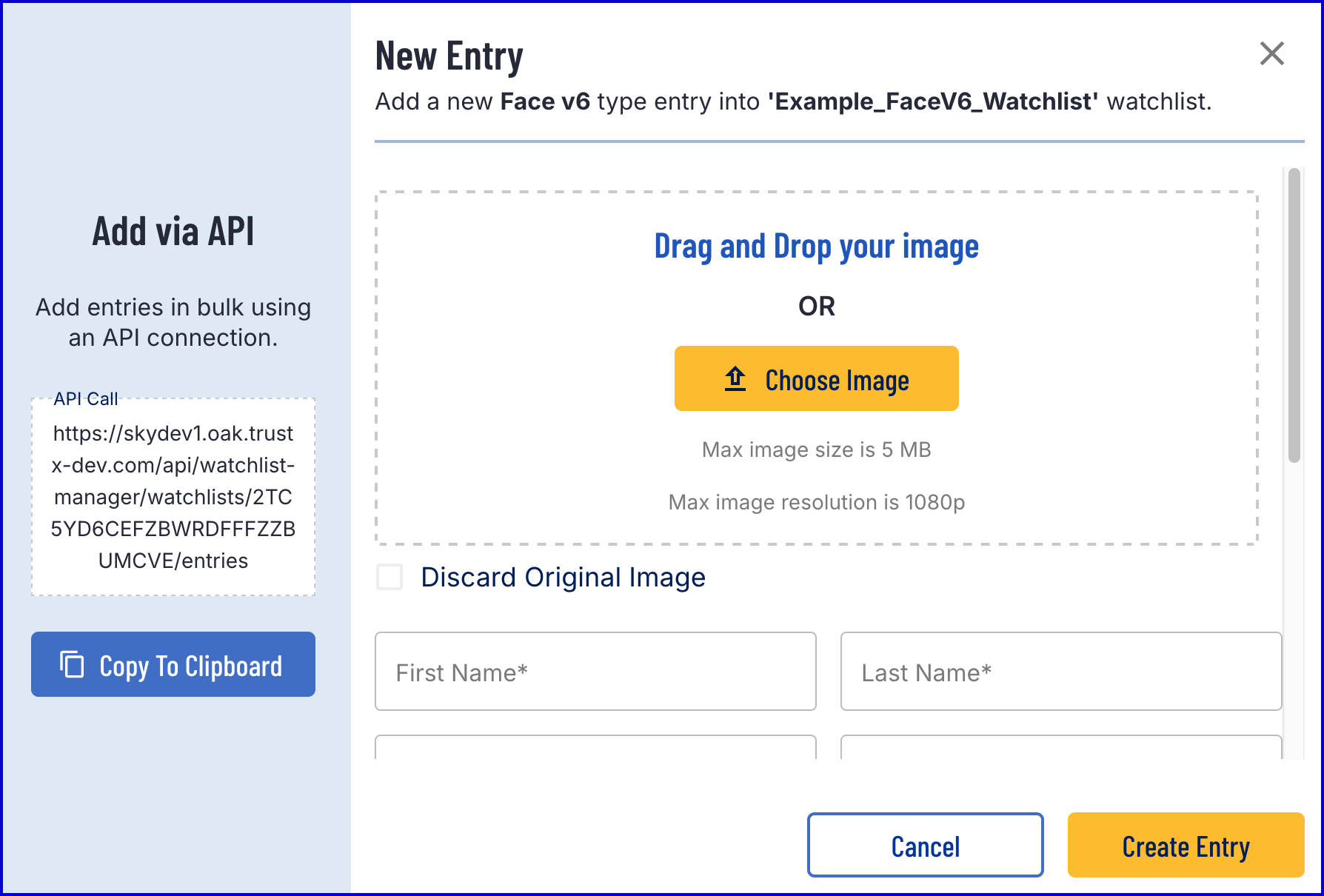
Task: Click the Drag and Drop your image heading
Action: point(816,247)
